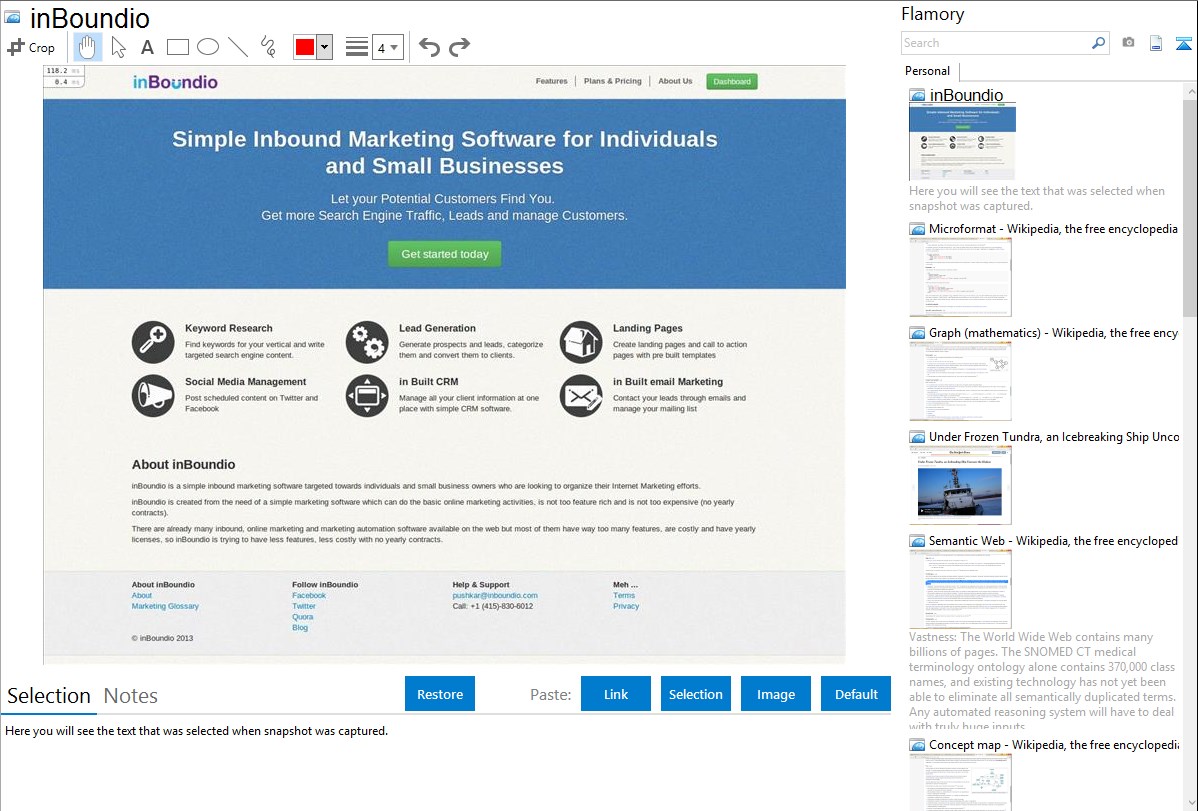Screen dimensions: 1198x811
Task: Click the Flamory search input field
Action: pos(996,43)
